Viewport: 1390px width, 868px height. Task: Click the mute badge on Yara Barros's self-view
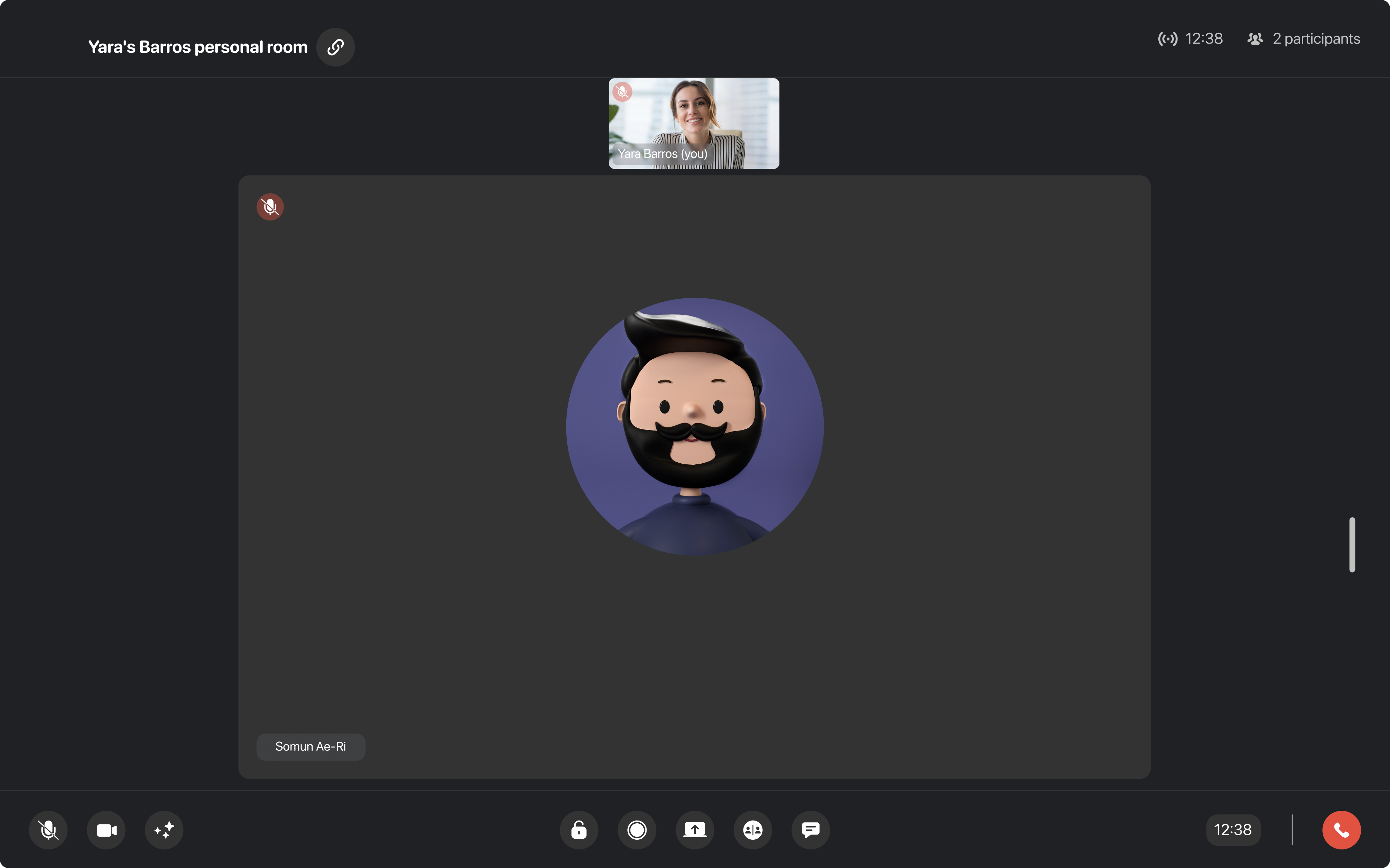(622, 91)
